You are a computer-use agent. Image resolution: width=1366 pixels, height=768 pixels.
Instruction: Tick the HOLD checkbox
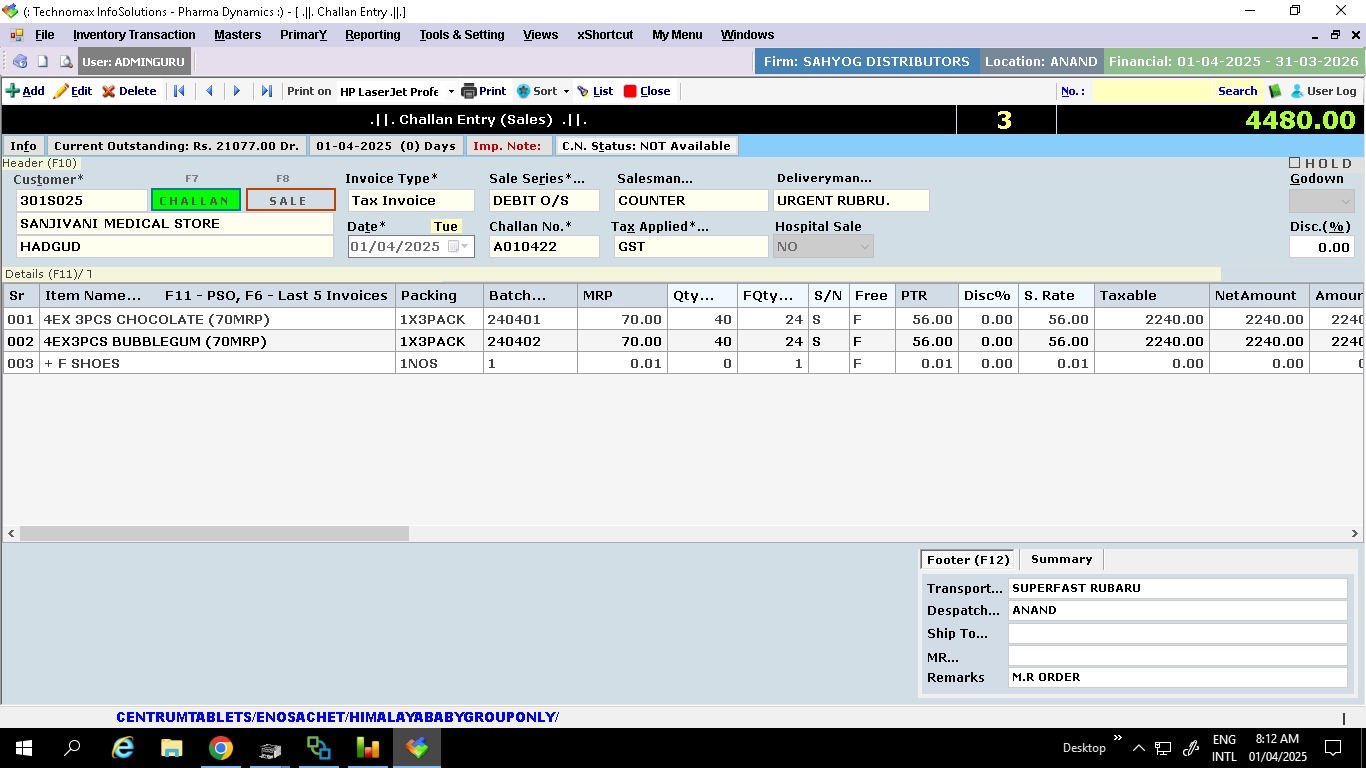(1295, 163)
